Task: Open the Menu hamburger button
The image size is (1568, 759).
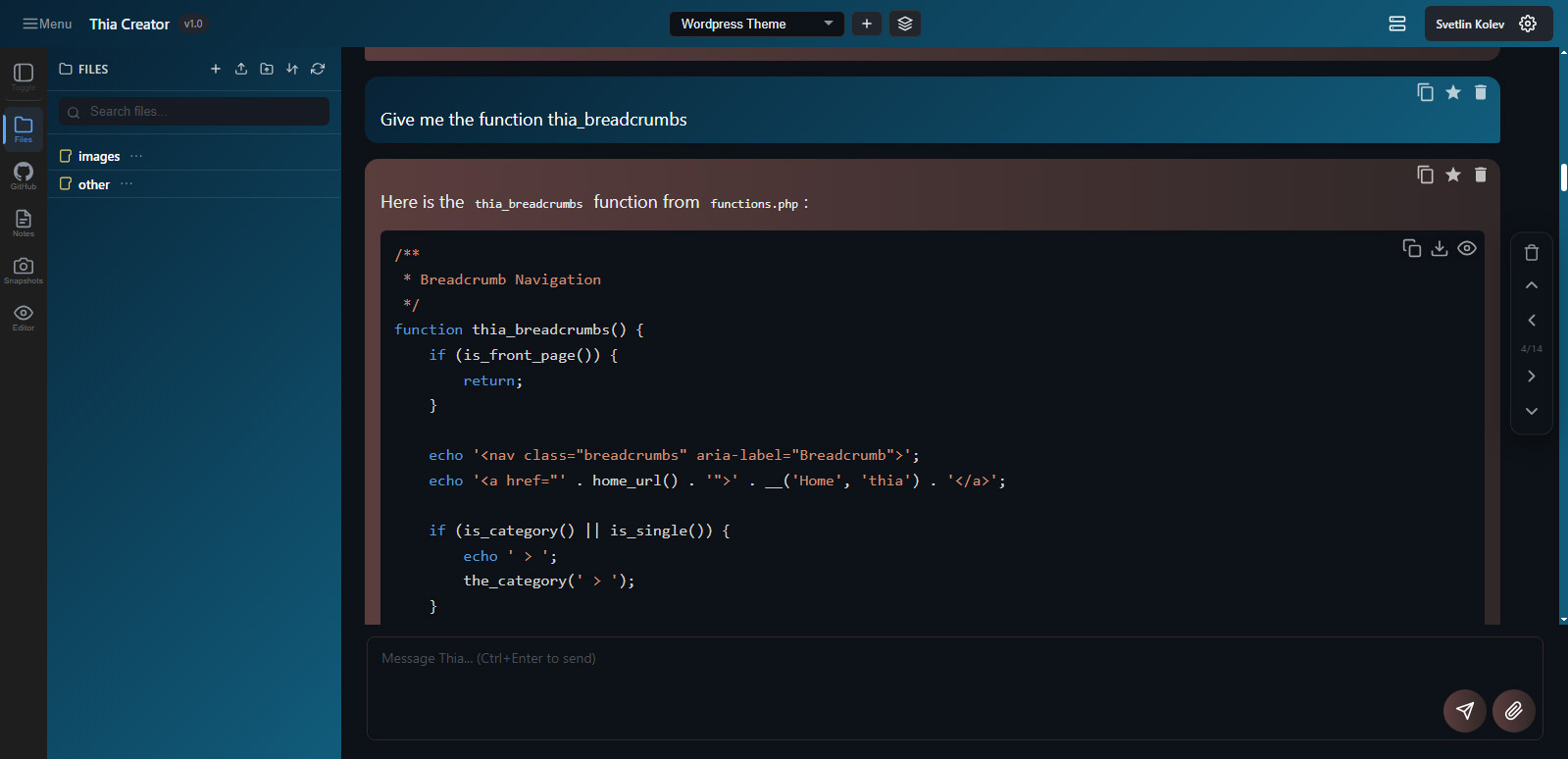Action: point(47,24)
